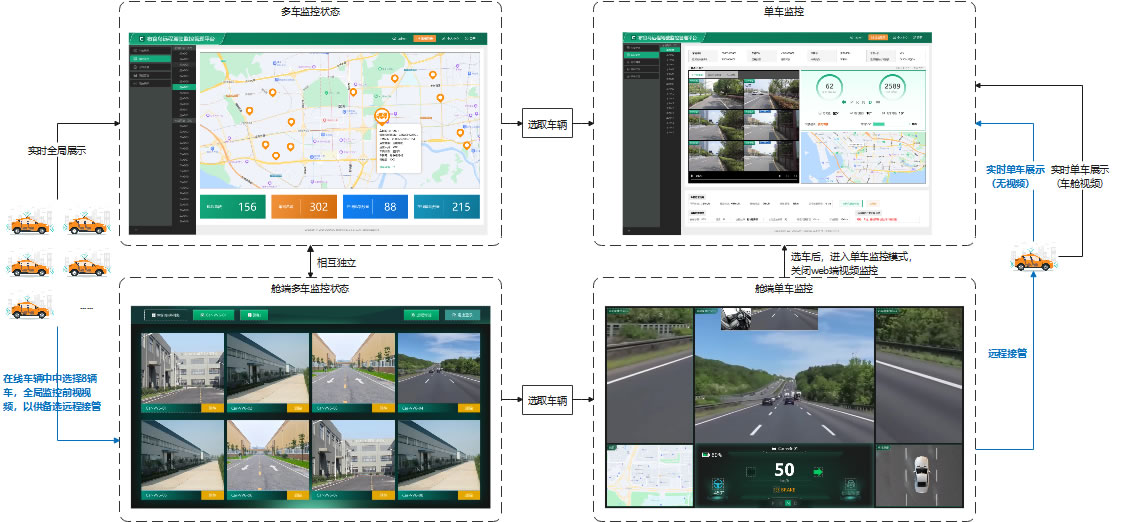Screen dimensions: 1124x522
Task: Click 选取车辆 box between 多车监控状态 and 单车监控
Action: coord(548,124)
